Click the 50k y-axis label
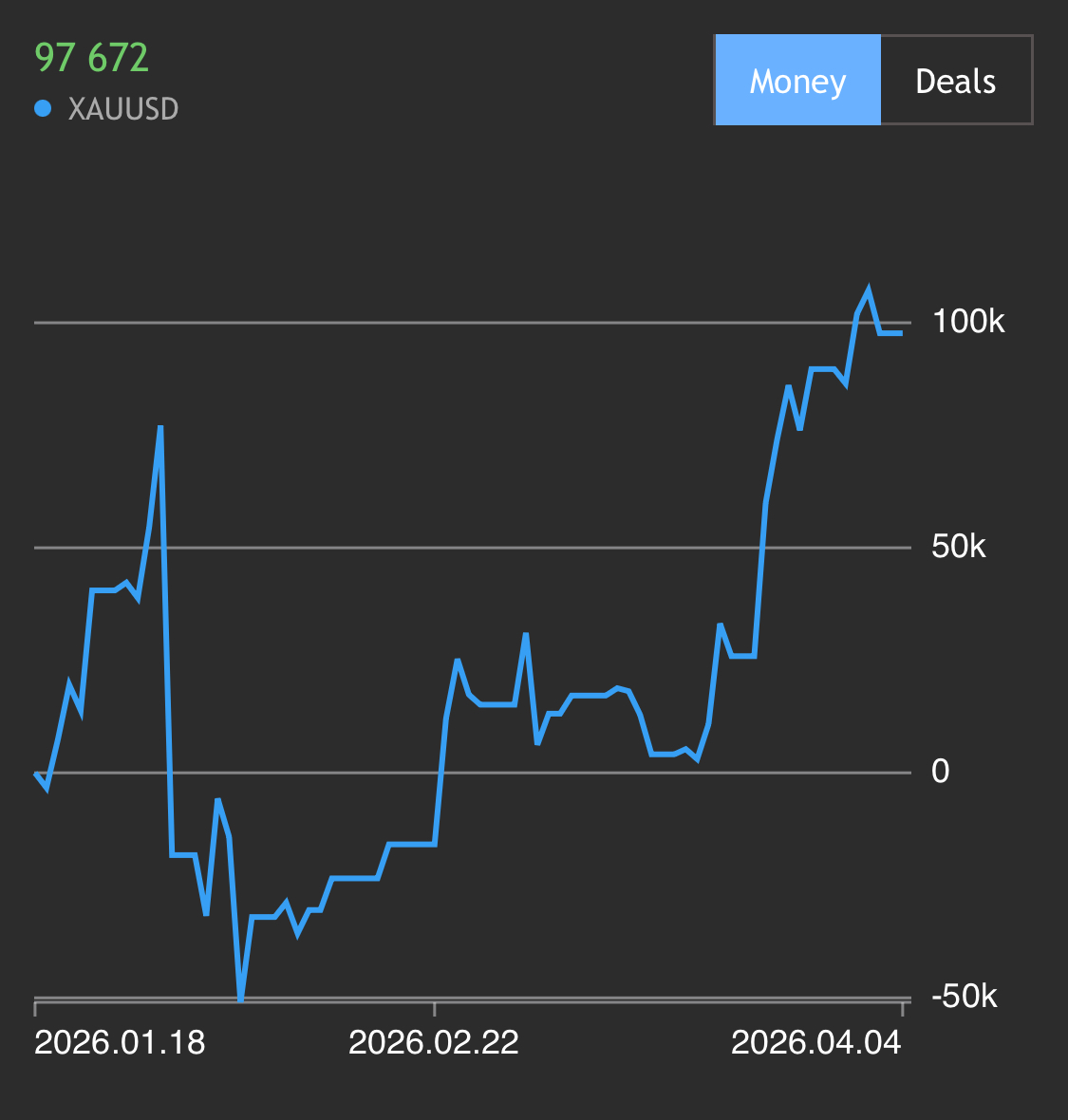 point(959,547)
